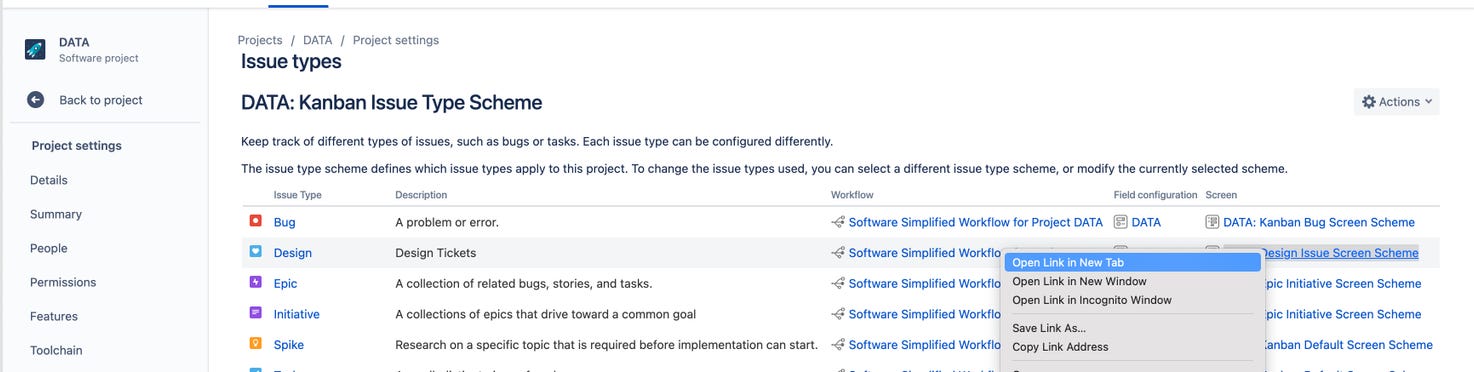Click the Workflow column header
The width and height of the screenshot is (1474, 372).
click(x=853, y=195)
